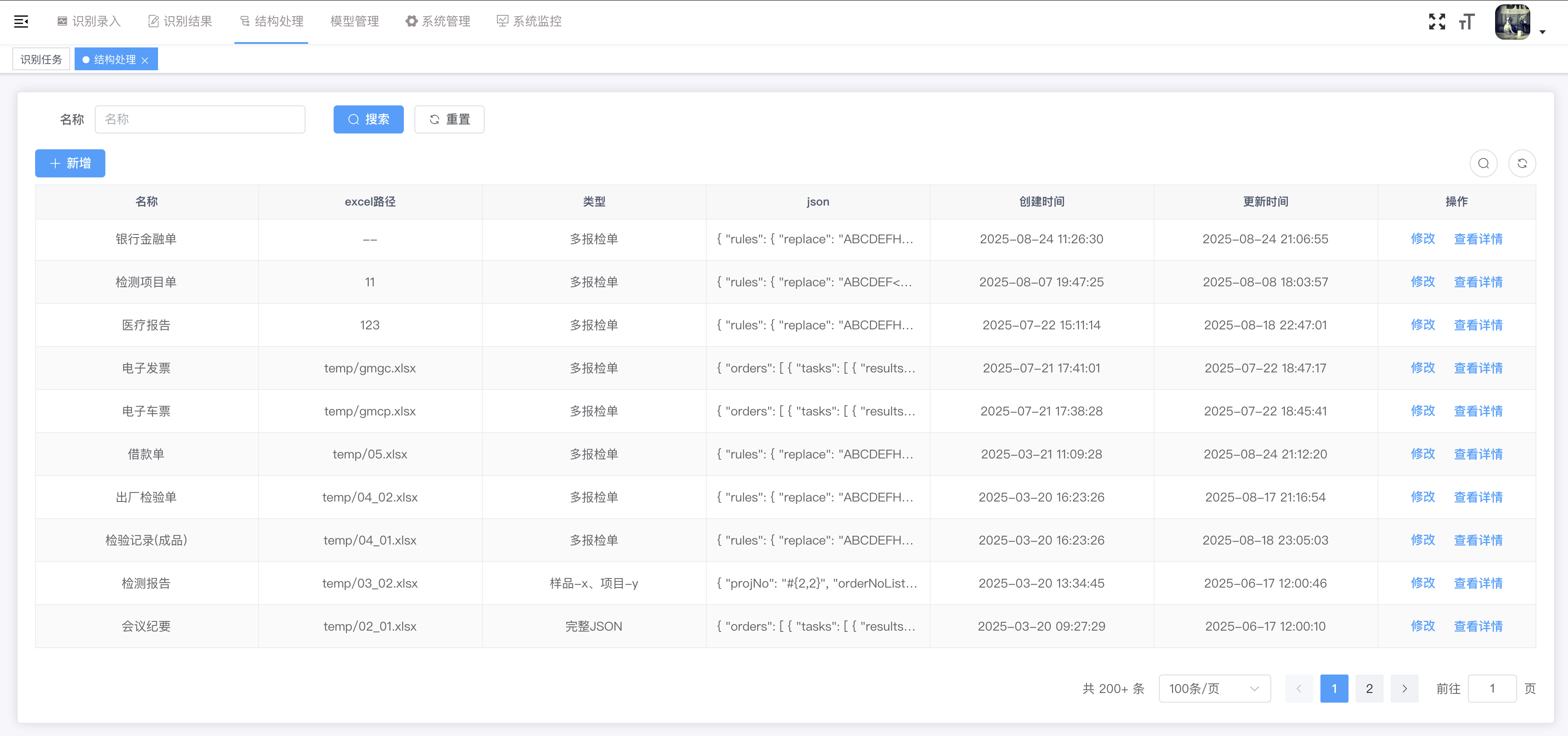Click 修改 for 检测项目单
The image size is (1568, 736).
[1423, 282]
